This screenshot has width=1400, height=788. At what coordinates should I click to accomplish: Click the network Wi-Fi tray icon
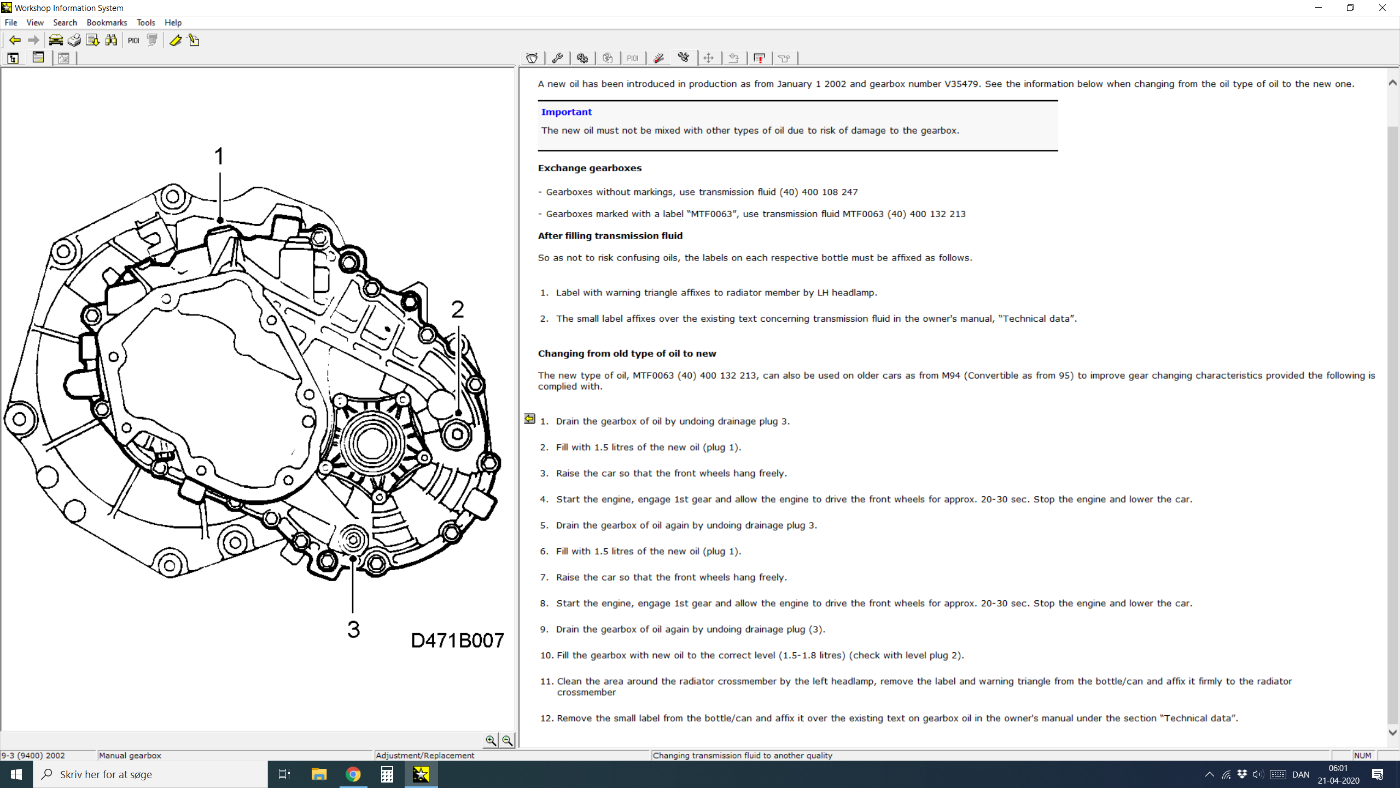1226,774
